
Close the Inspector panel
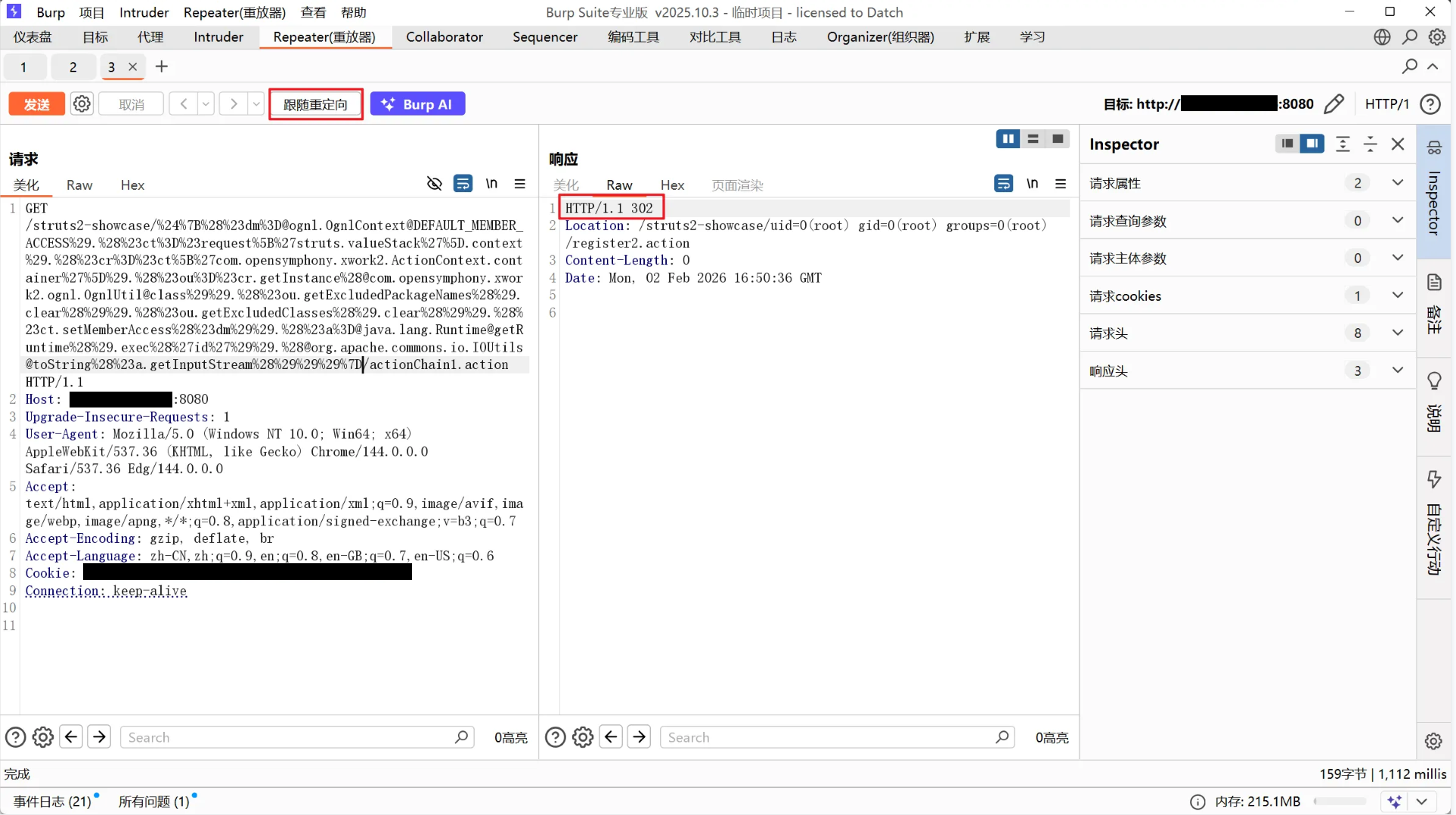pyautogui.click(x=1398, y=144)
